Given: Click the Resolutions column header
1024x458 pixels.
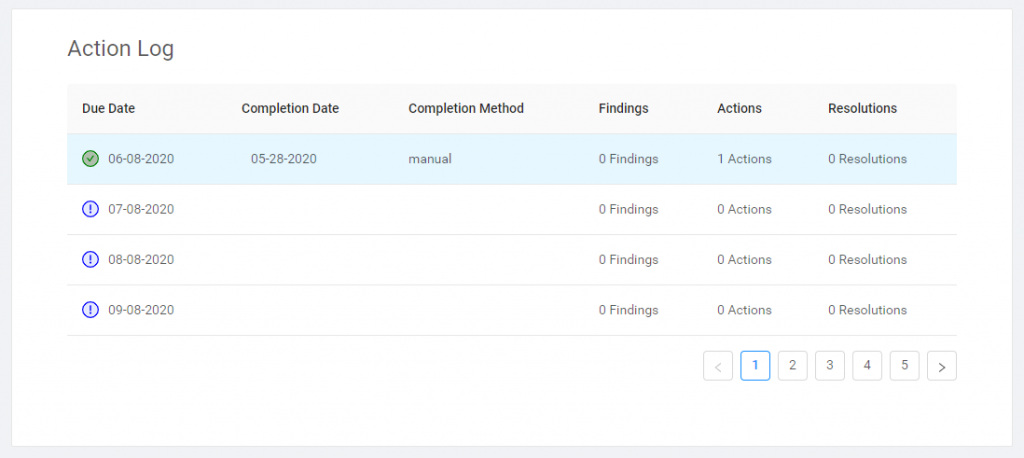Looking at the screenshot, I should pos(862,108).
